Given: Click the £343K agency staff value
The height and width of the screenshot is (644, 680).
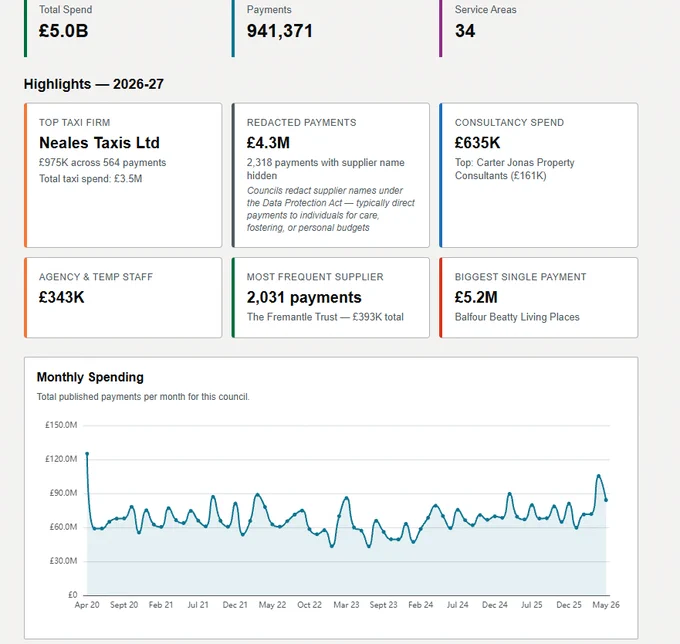Looking at the screenshot, I should 62,297.
